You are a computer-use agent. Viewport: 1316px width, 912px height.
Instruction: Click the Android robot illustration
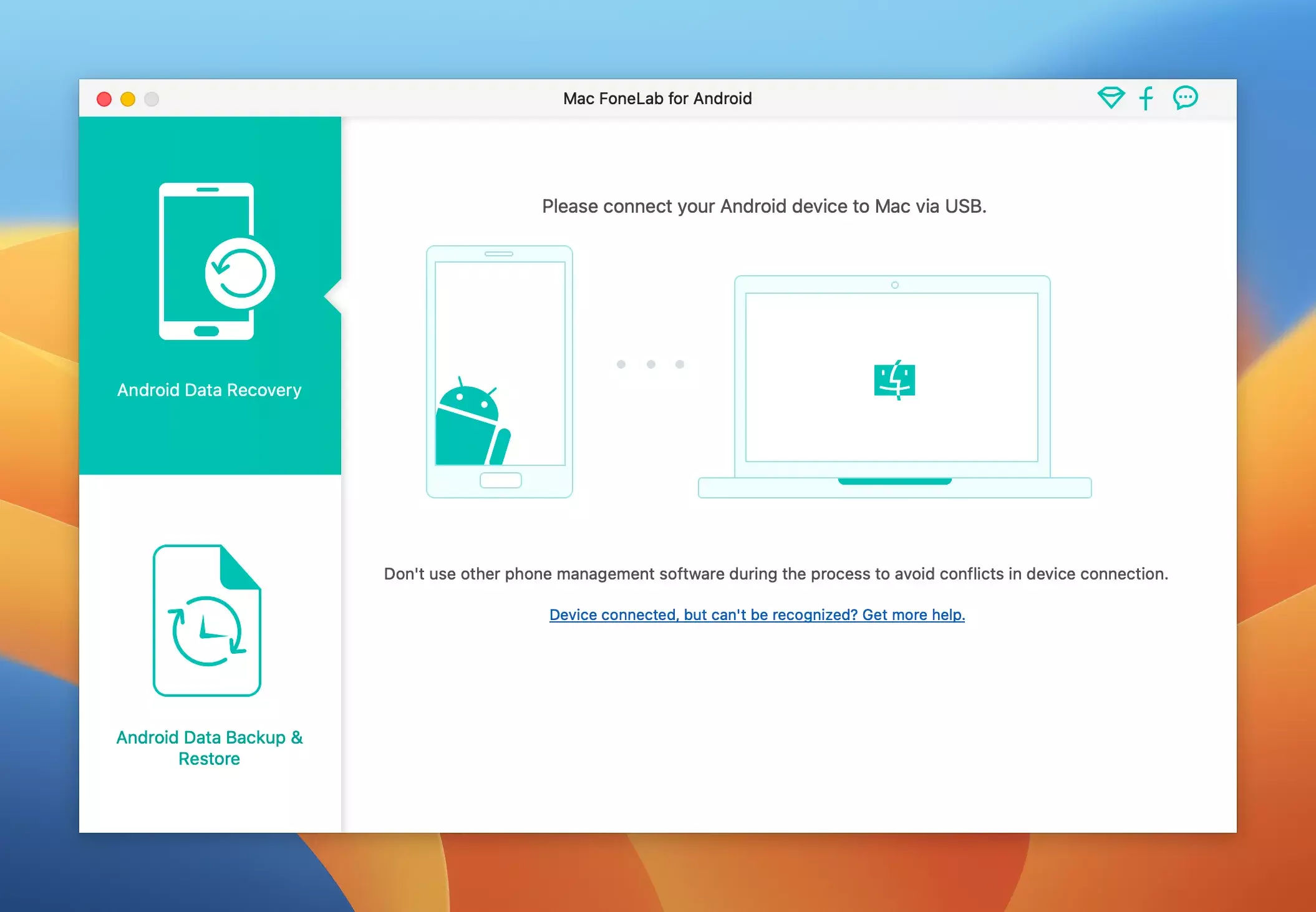[471, 425]
